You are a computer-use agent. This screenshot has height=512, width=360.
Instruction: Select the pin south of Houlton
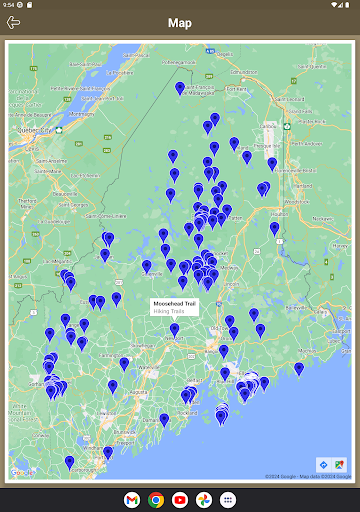pos(275,229)
